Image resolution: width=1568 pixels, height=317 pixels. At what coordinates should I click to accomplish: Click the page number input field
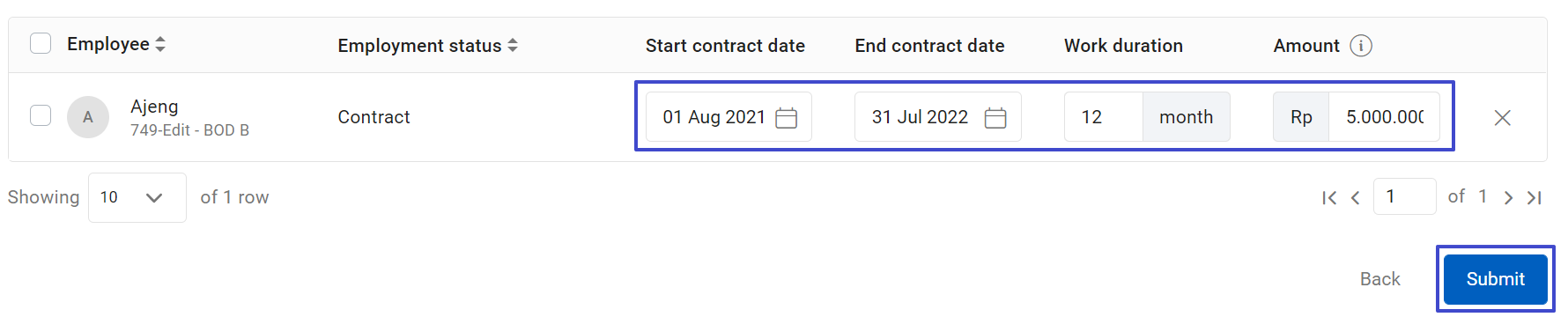[x=1405, y=196]
